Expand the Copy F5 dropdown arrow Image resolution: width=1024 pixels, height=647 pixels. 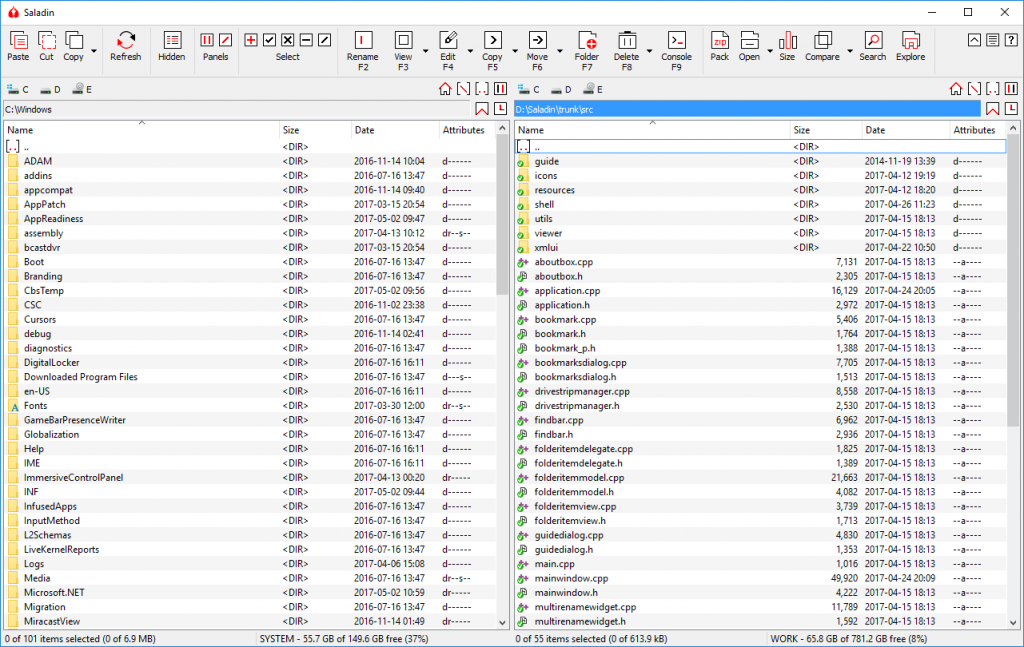pyautogui.click(x=515, y=51)
